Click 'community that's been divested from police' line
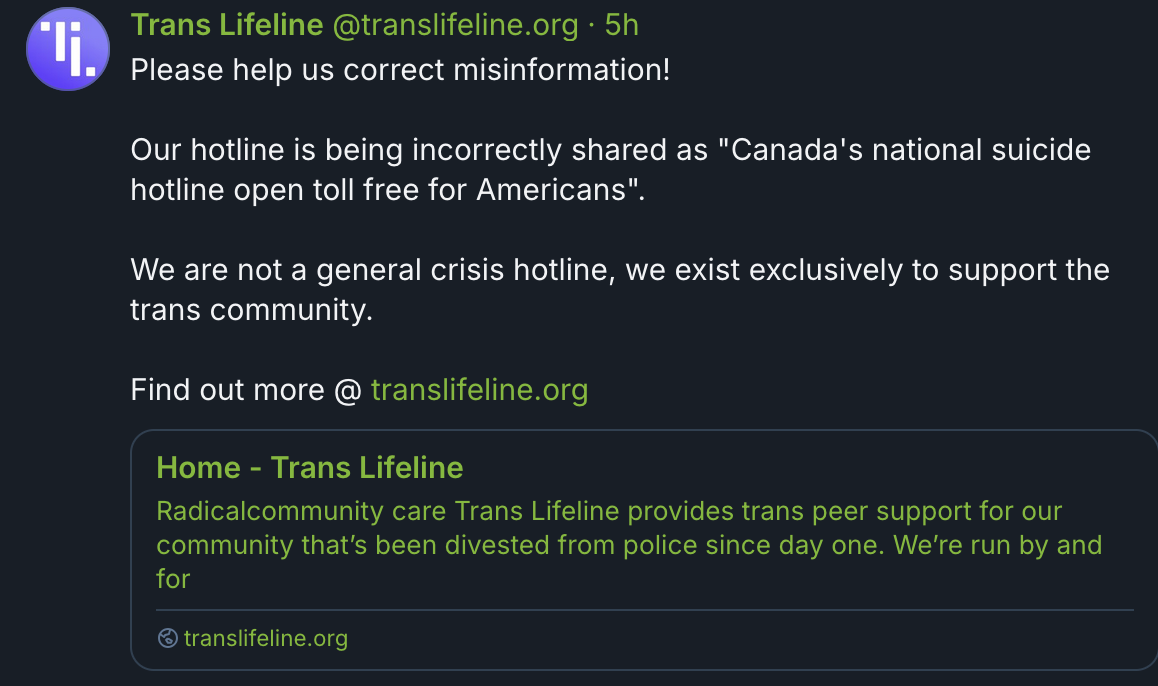The image size is (1158, 686). coord(520,545)
